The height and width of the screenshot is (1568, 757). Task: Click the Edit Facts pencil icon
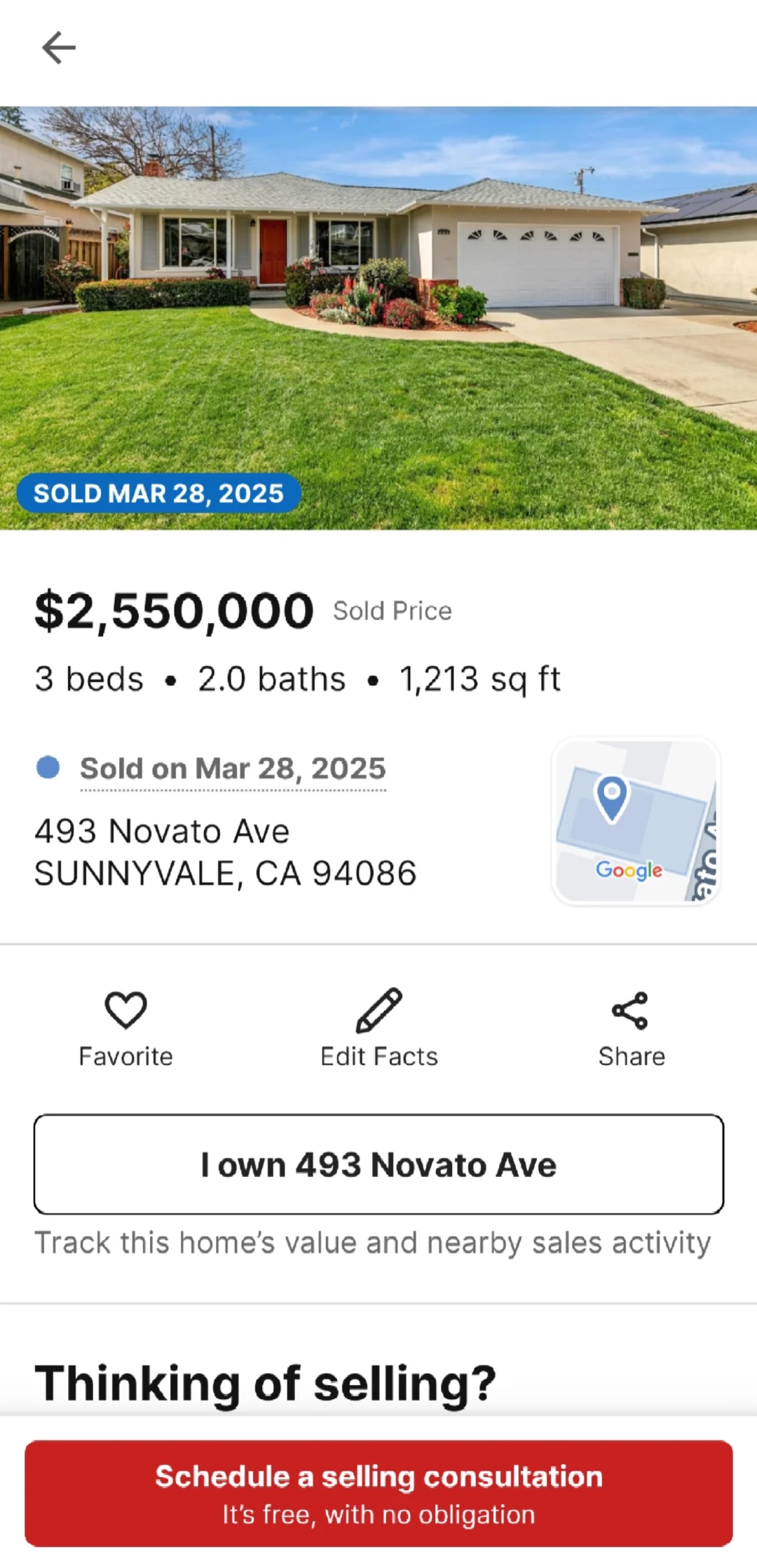coord(378,1010)
